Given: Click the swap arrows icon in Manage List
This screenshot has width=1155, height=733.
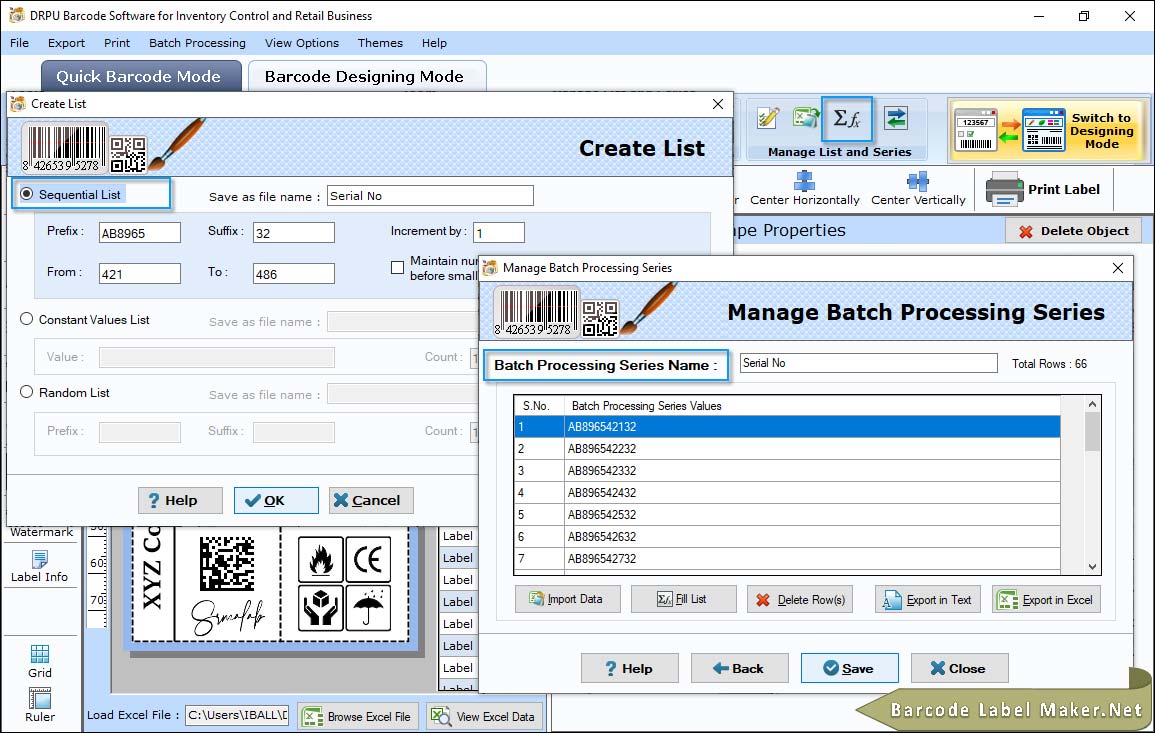Looking at the screenshot, I should 896,118.
